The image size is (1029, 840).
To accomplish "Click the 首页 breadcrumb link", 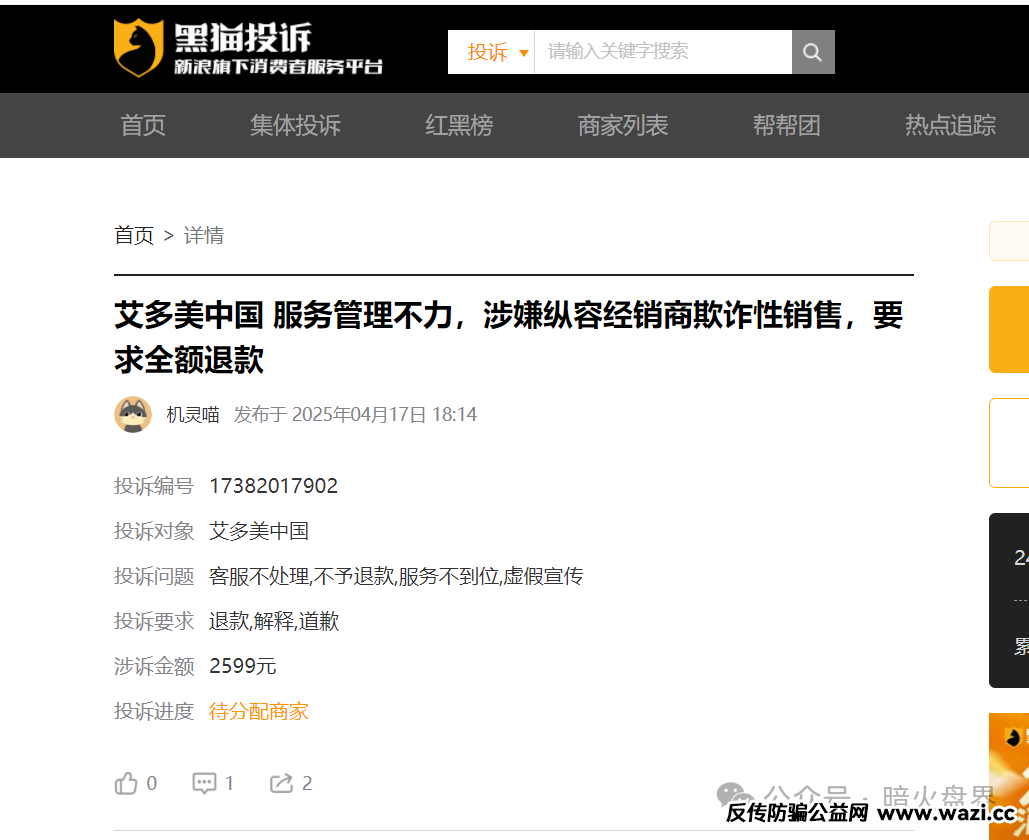I will pos(134,235).
